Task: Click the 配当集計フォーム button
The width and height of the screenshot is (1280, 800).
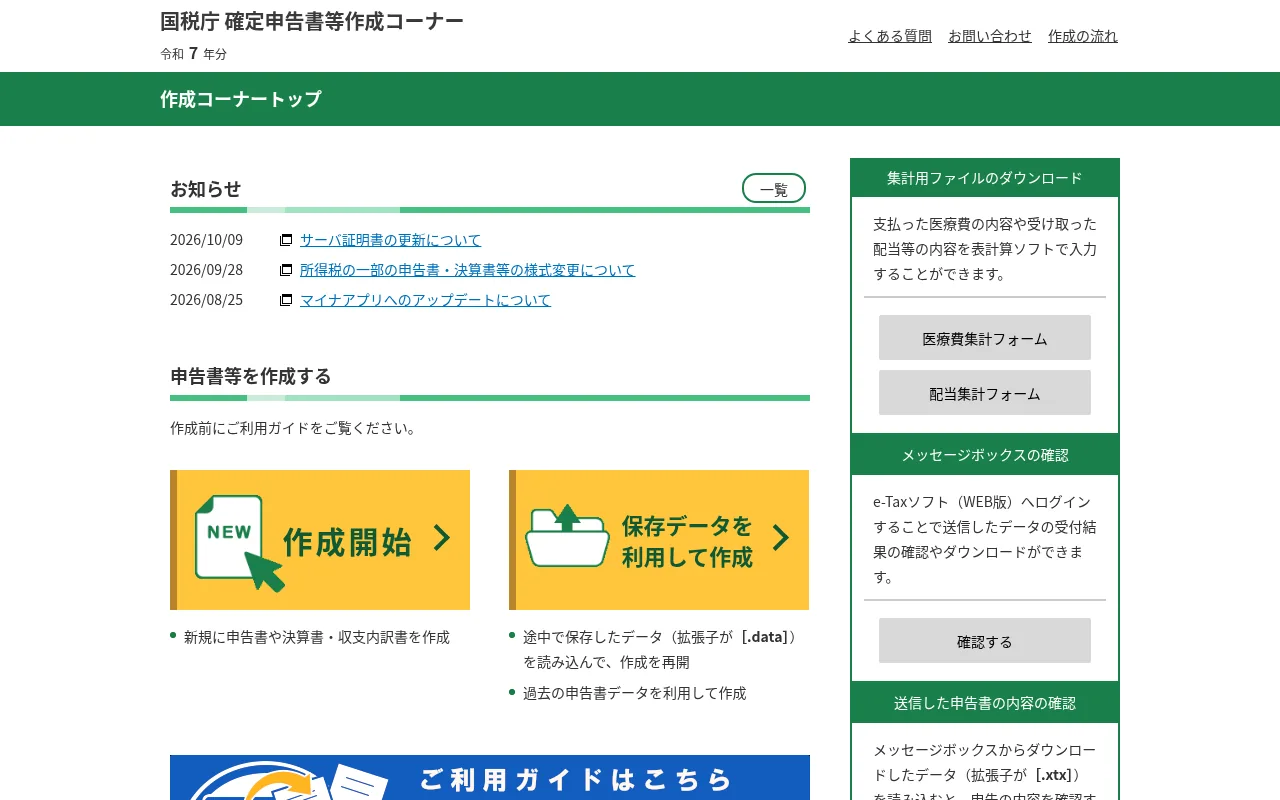Action: [x=985, y=393]
